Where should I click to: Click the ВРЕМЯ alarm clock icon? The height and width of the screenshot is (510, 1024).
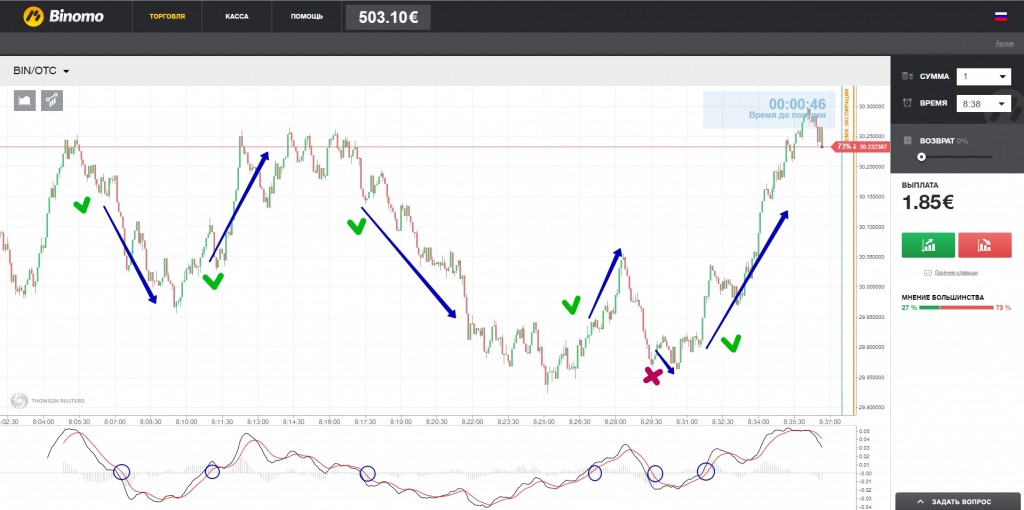tap(907, 103)
